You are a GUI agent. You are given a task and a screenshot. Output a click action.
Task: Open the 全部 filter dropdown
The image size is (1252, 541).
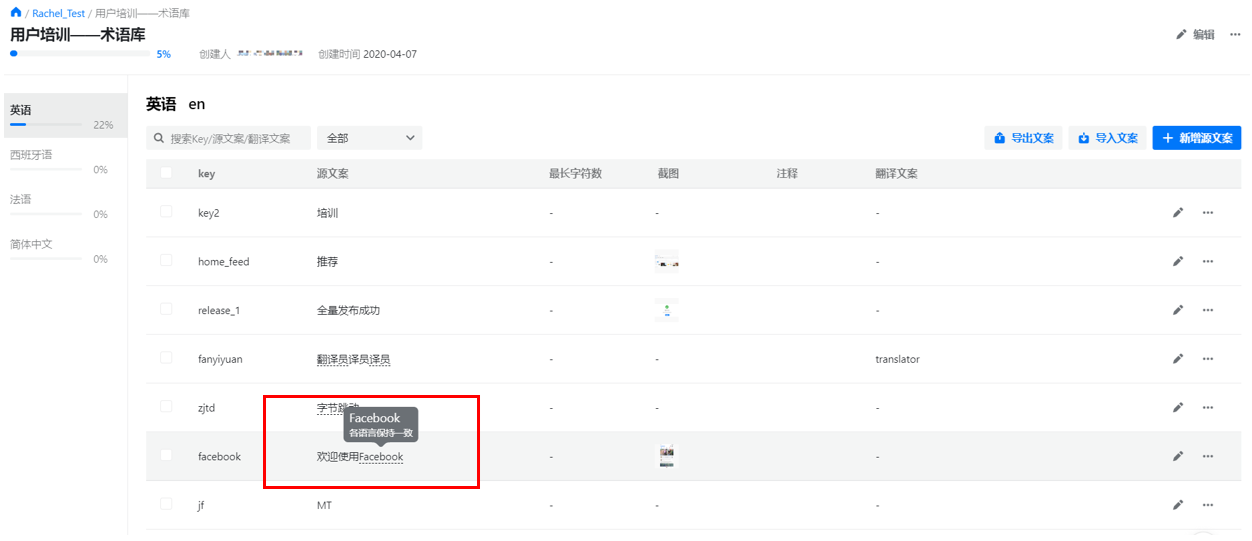(x=369, y=138)
